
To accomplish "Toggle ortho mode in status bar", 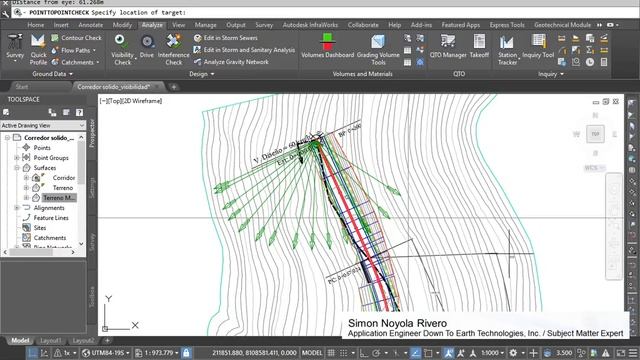I will tap(363, 353).
